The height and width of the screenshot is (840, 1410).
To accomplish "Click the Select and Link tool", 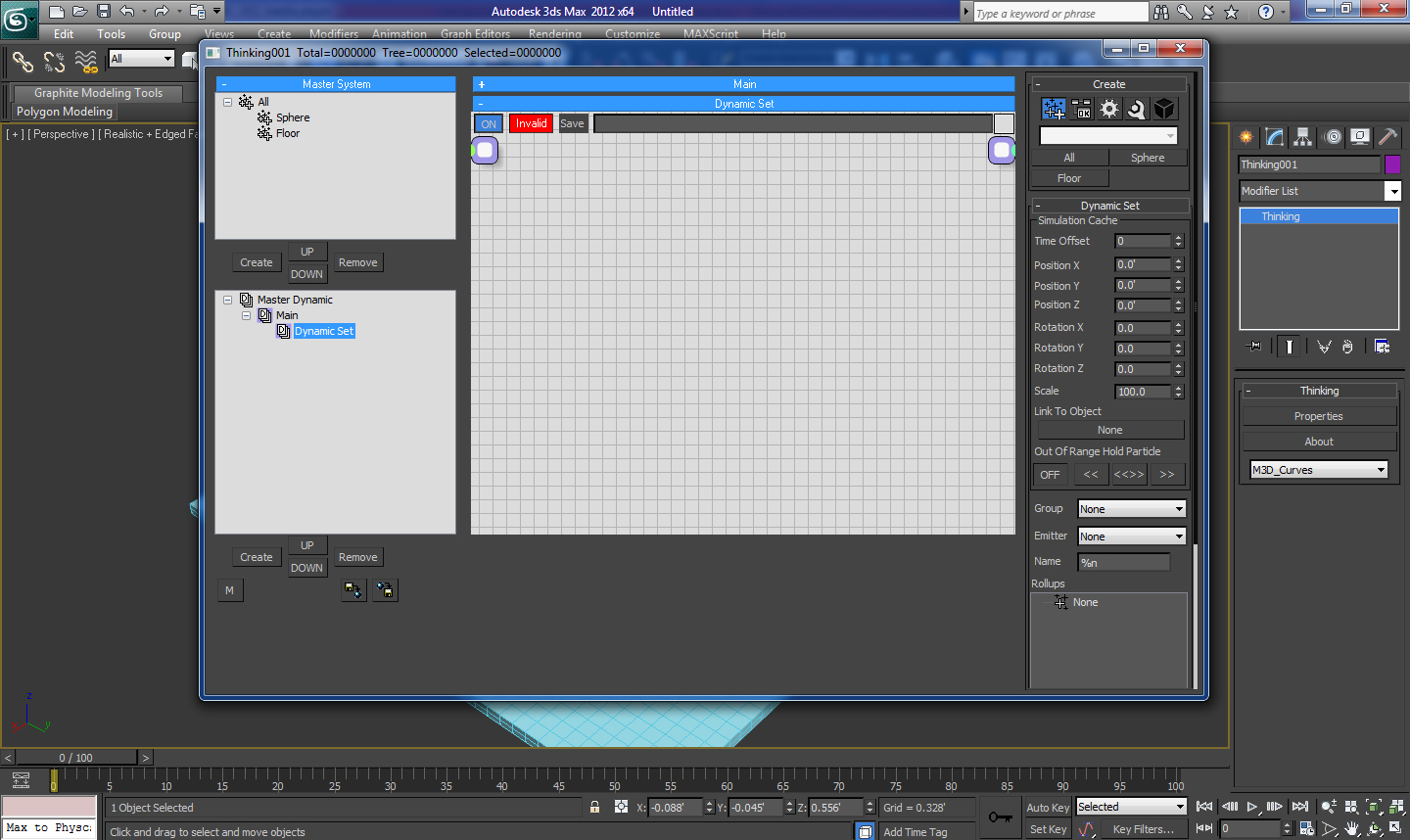I will (23, 63).
